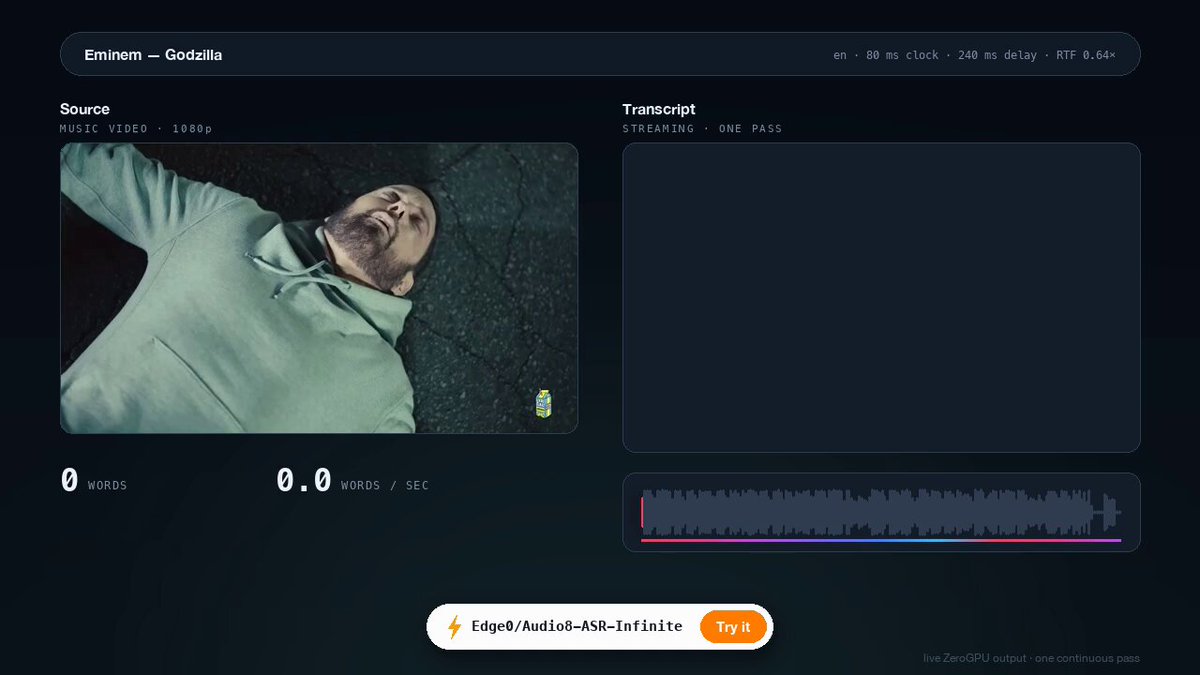This screenshot has width=1200, height=675.
Task: Click the empty transcript panel
Action: click(x=881, y=298)
